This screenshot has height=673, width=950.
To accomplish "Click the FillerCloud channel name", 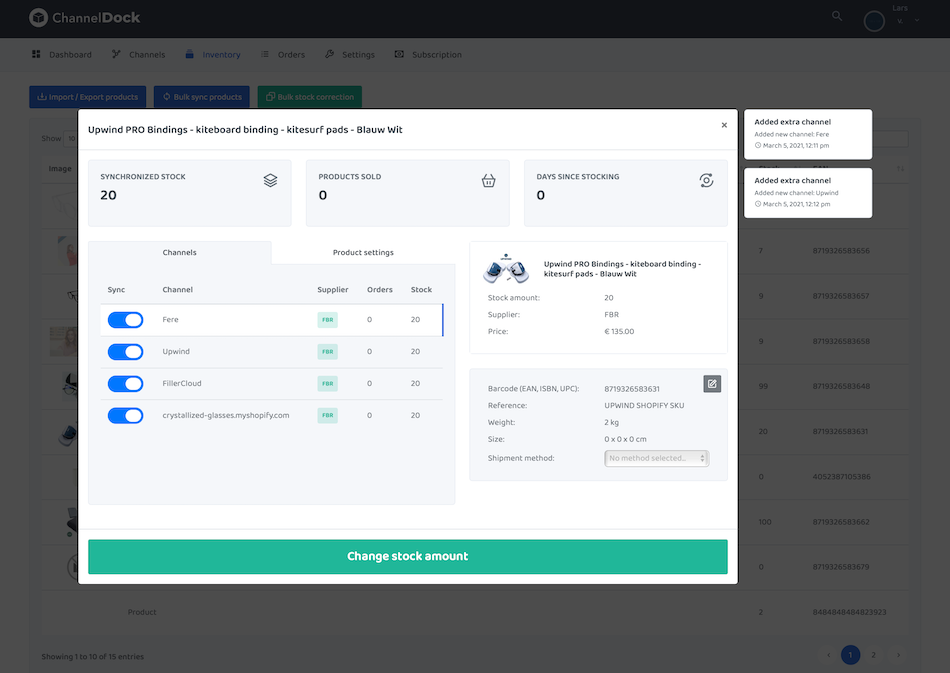I will (x=182, y=383).
